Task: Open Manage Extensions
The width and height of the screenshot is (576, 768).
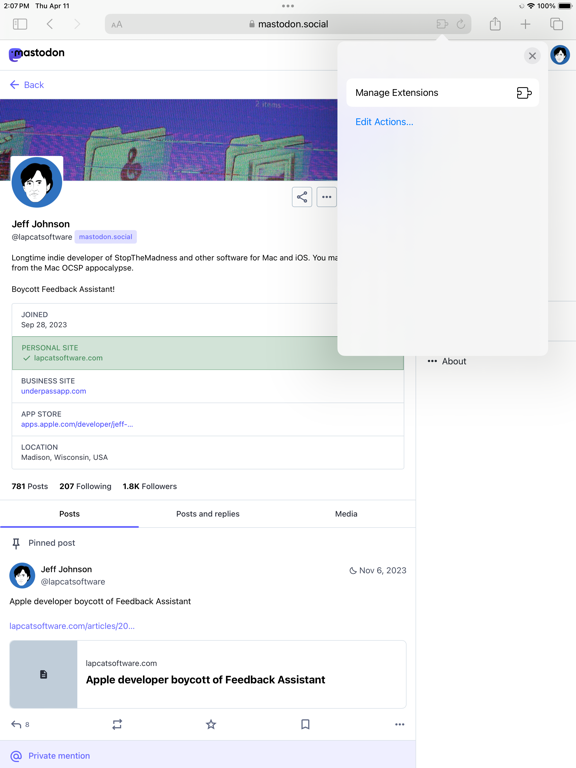Action: (443, 93)
